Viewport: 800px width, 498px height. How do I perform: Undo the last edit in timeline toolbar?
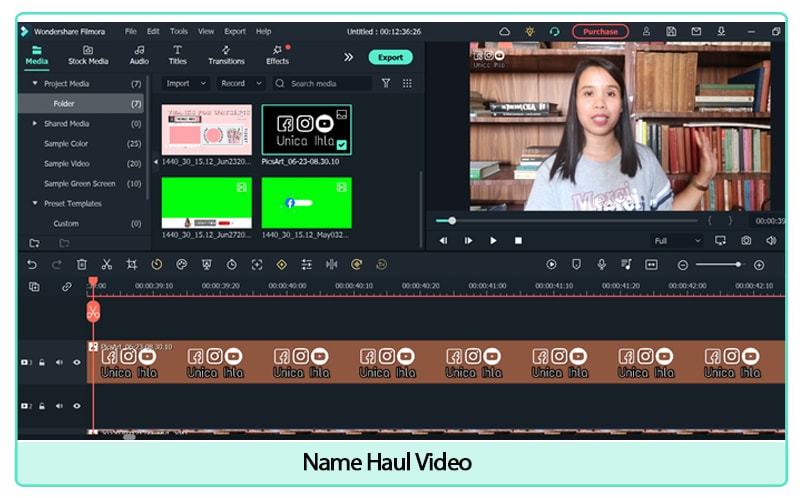tap(32, 264)
